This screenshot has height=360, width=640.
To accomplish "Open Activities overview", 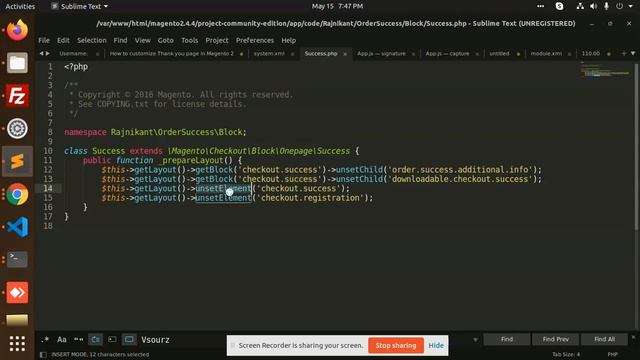I will [x=20, y=6].
